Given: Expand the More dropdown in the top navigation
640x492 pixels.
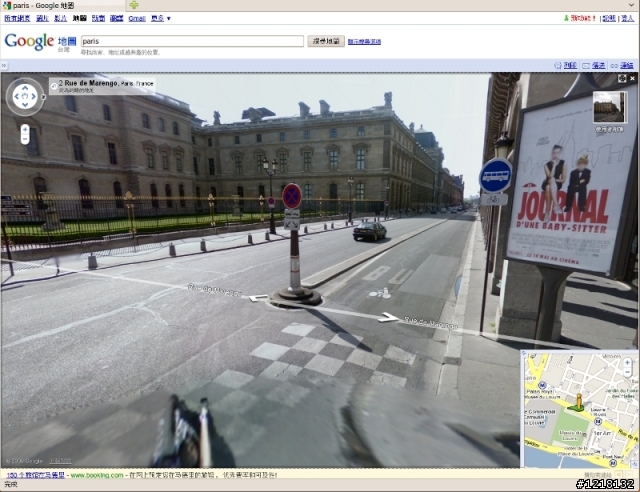Looking at the screenshot, I should (x=161, y=18).
